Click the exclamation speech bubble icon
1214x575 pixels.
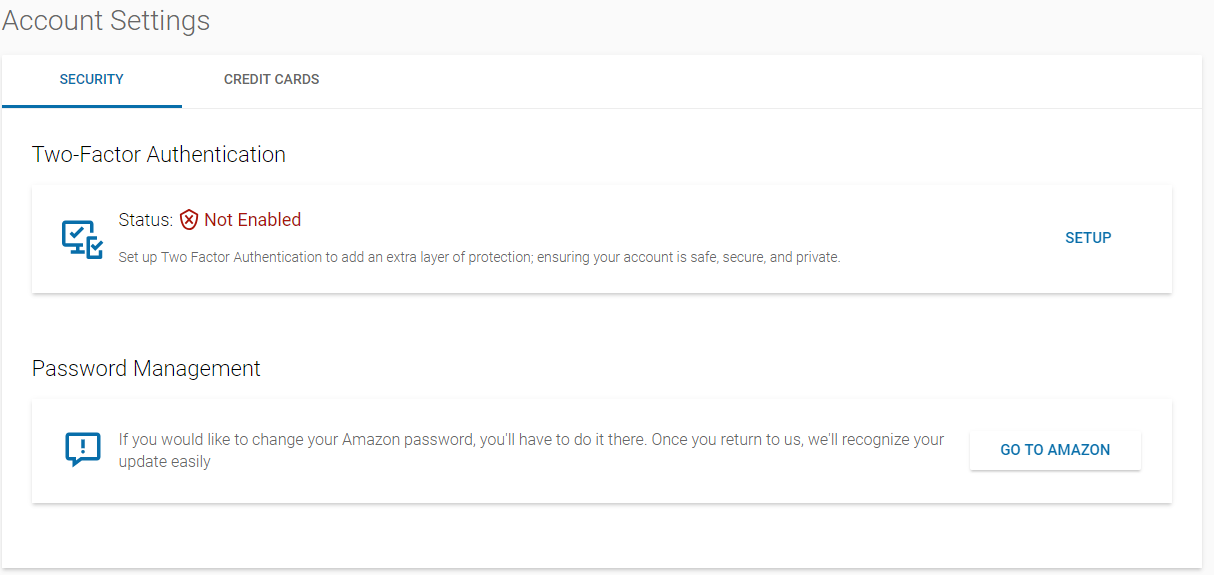pyautogui.click(x=82, y=450)
